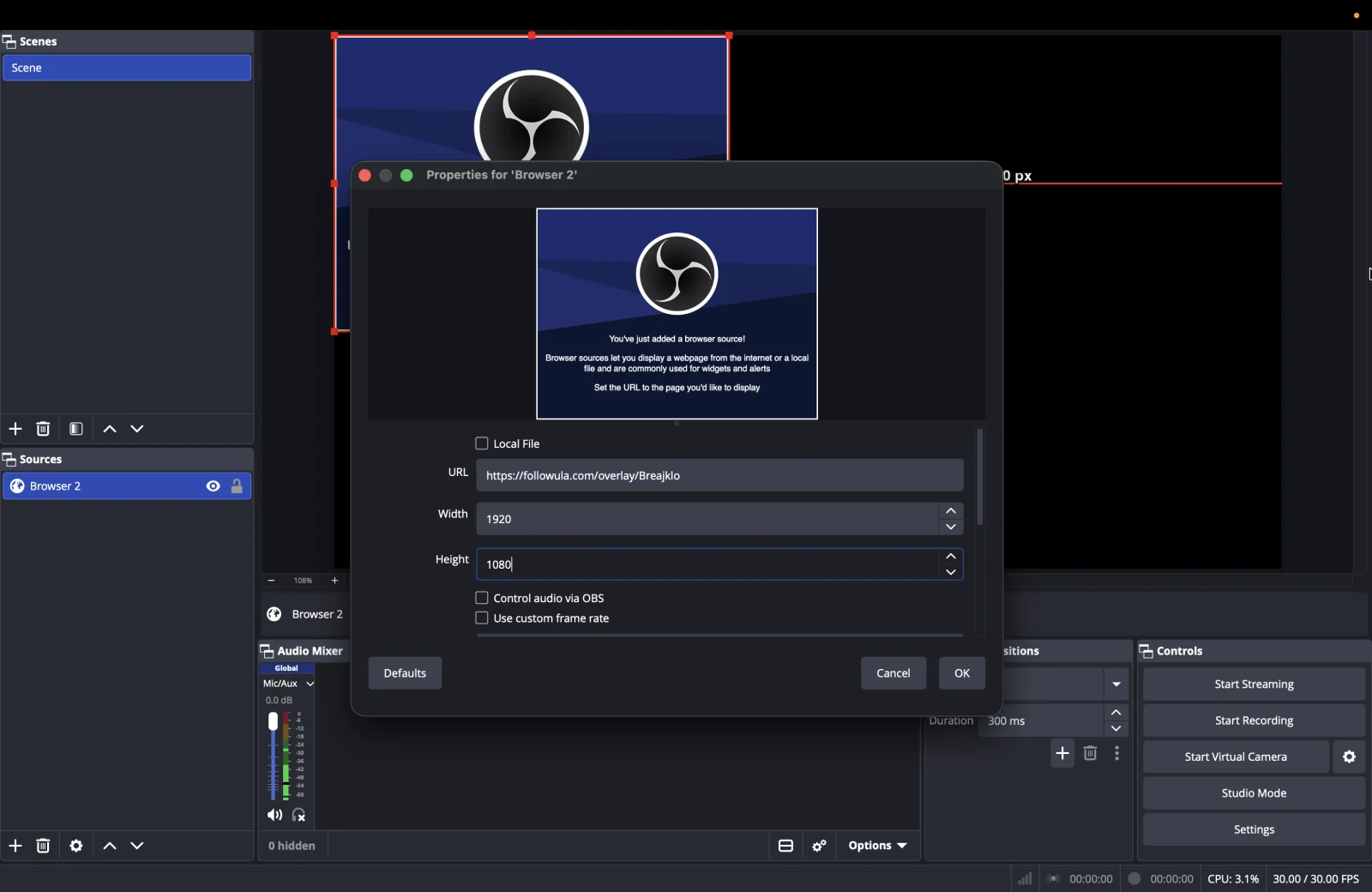Open advanced audio properties gears icon
1372x892 pixels.
(820, 847)
